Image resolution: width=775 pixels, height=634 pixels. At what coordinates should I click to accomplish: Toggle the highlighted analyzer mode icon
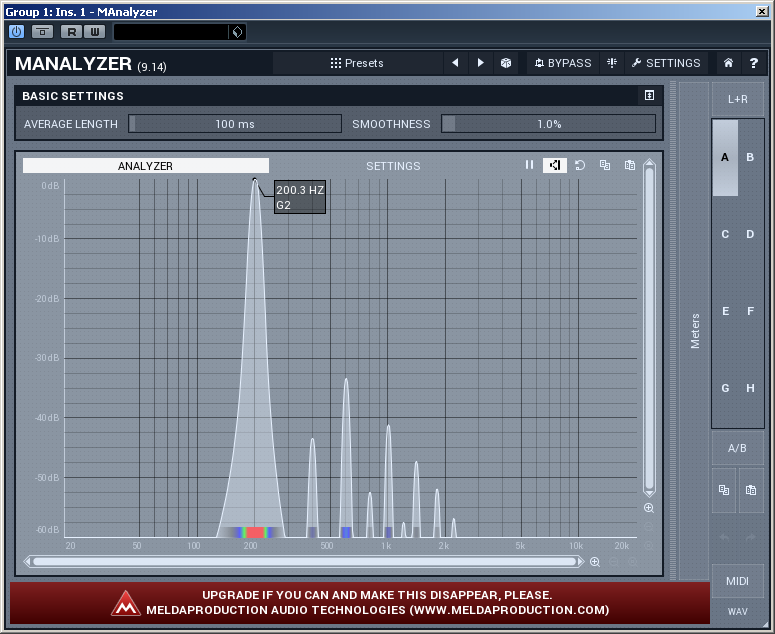coord(555,165)
